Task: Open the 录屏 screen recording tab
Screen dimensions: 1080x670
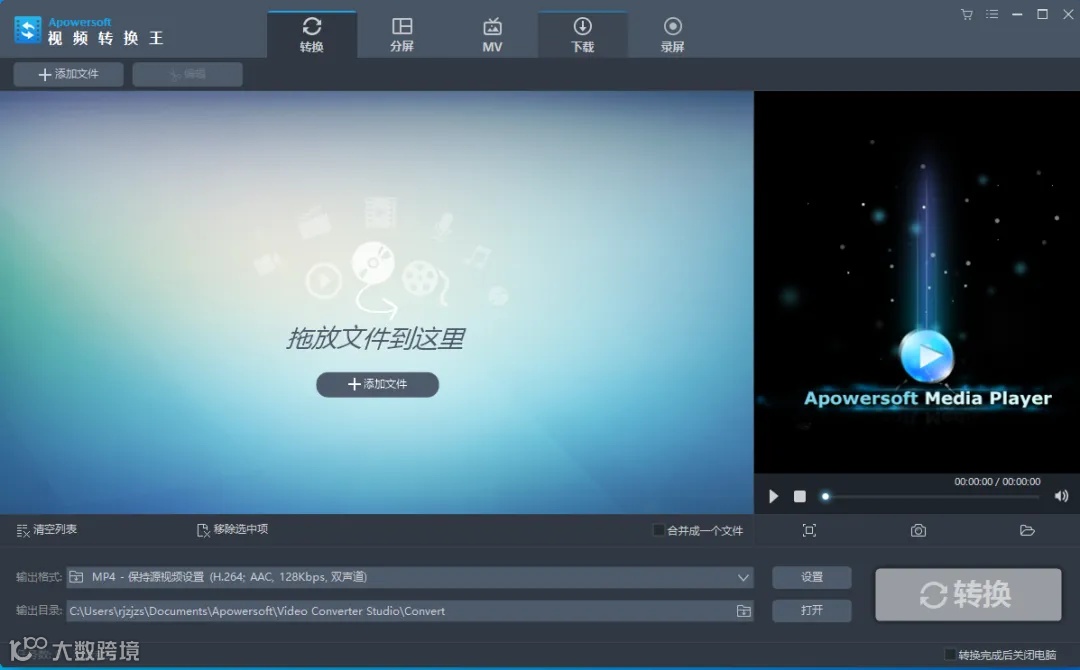Action: [x=672, y=34]
